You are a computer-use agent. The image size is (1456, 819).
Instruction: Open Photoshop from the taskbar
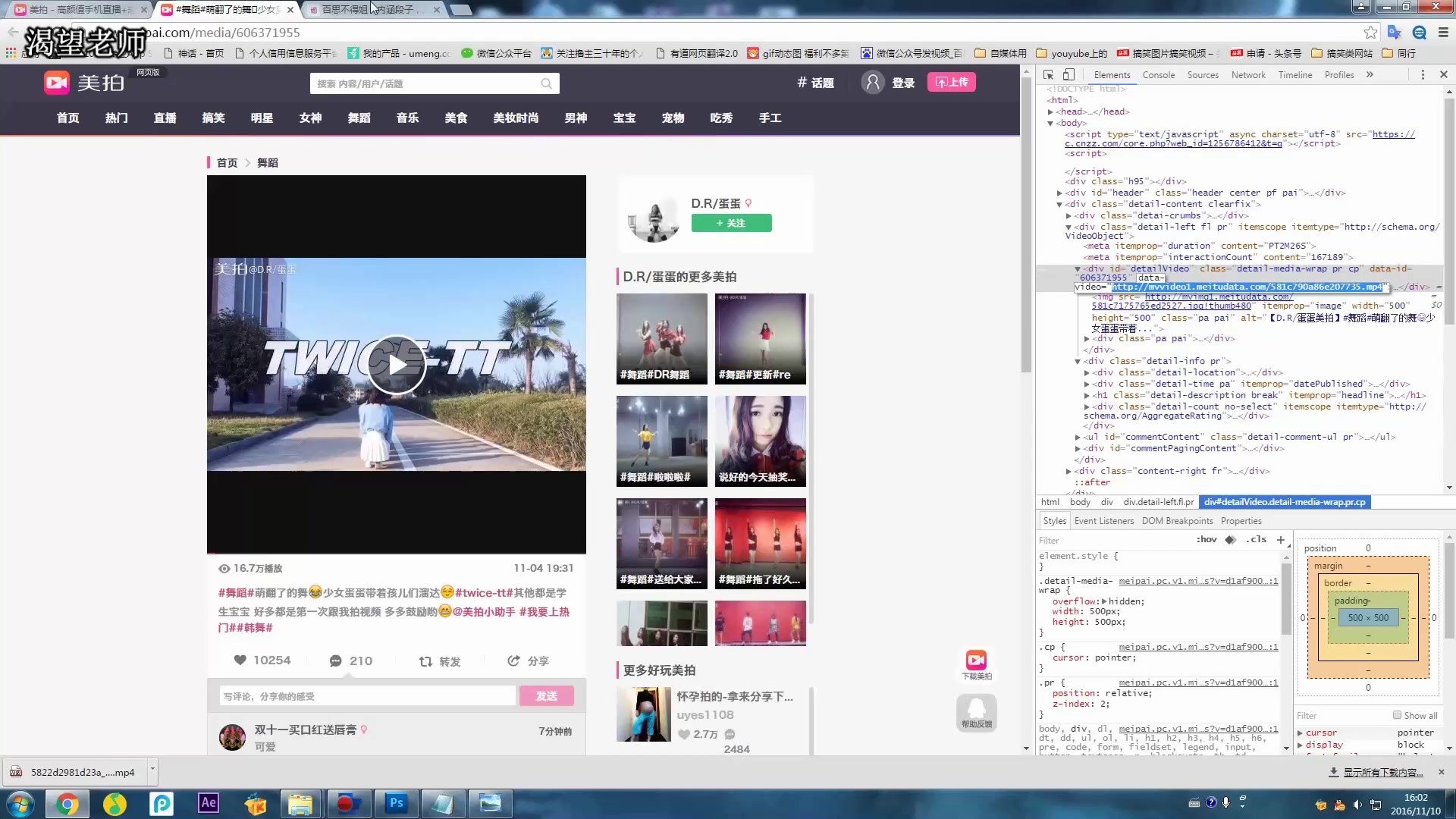pyautogui.click(x=397, y=803)
